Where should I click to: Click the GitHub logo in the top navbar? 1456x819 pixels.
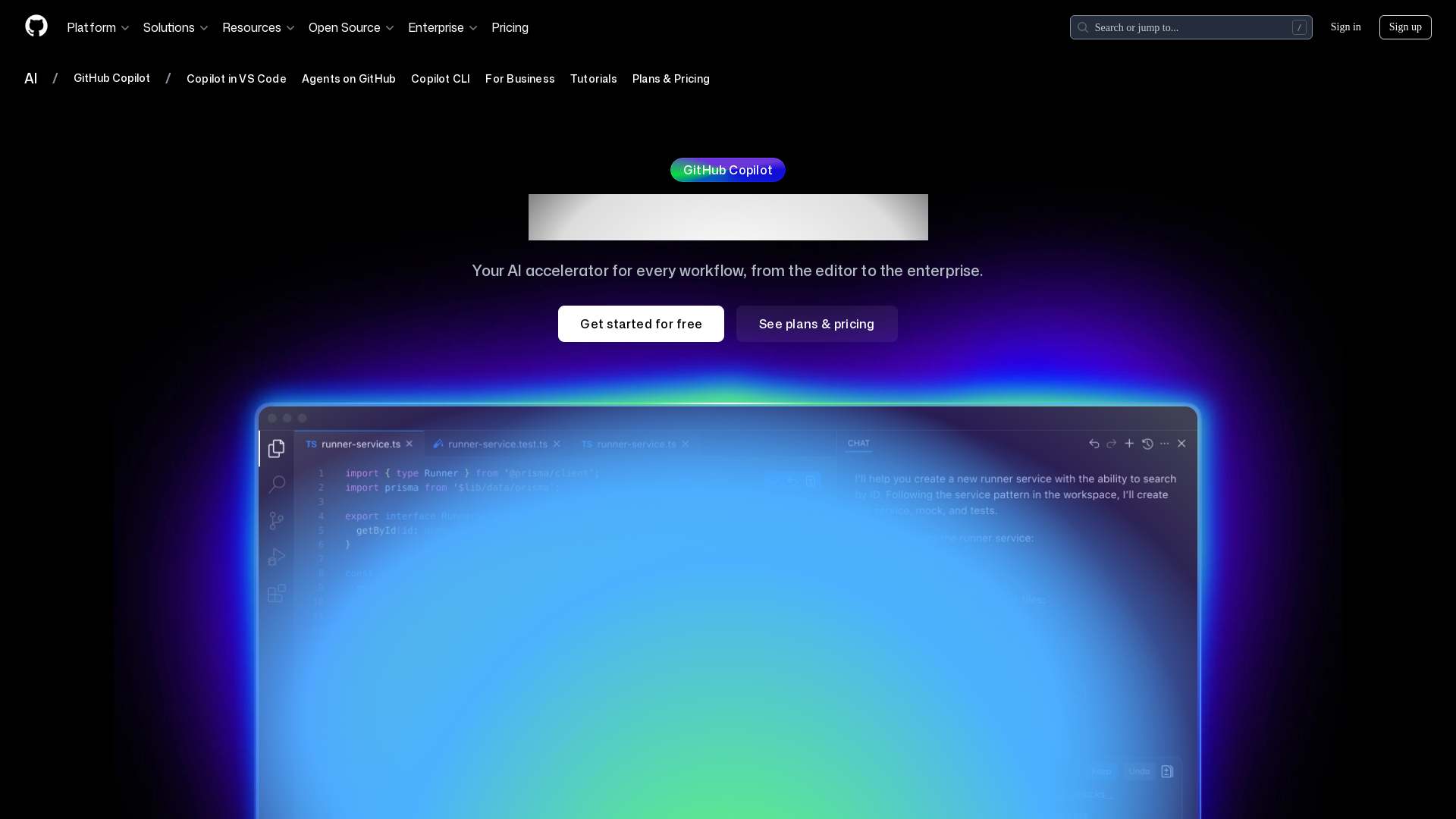coord(36,27)
